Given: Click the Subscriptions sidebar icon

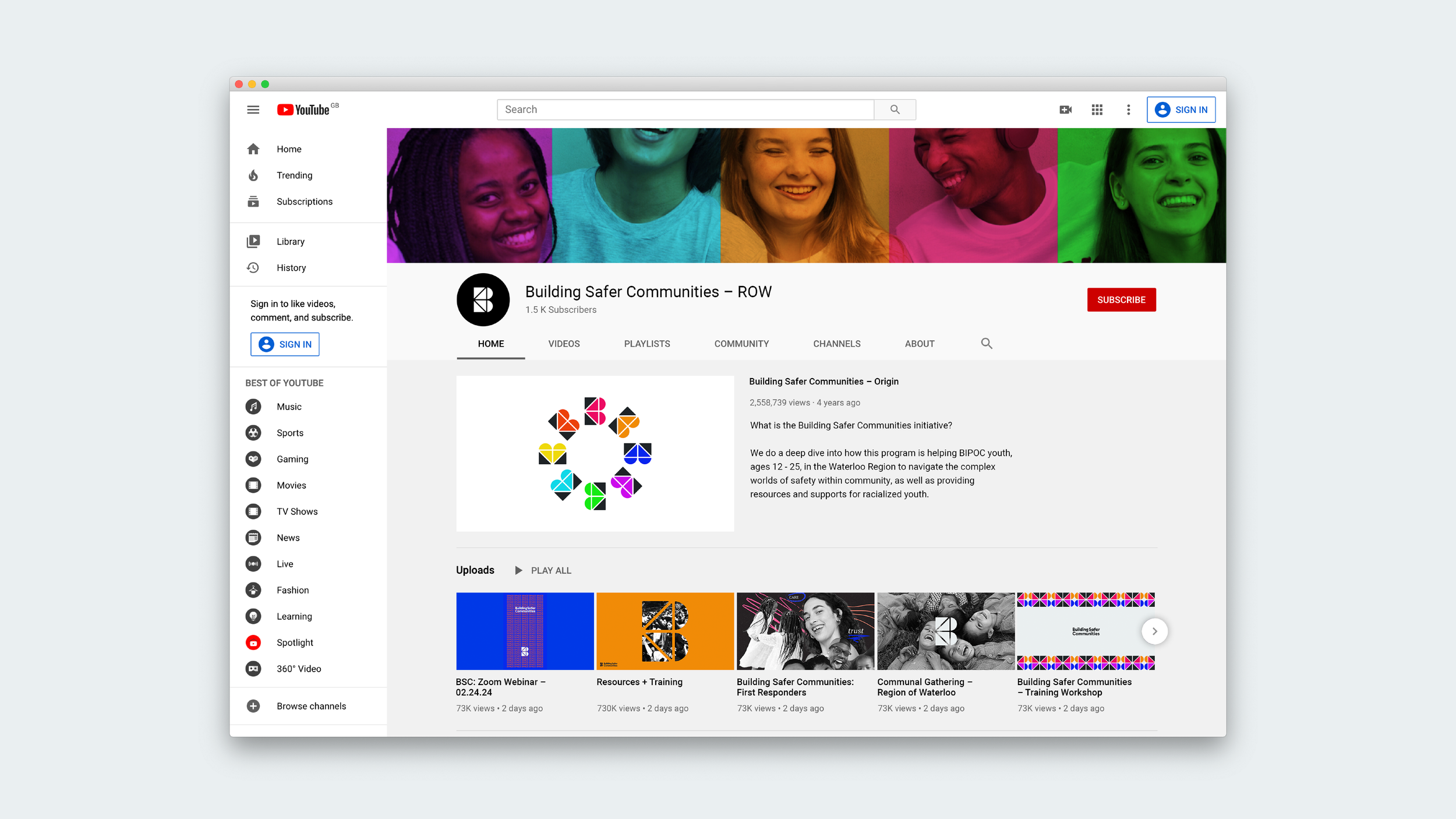Looking at the screenshot, I should (x=253, y=202).
